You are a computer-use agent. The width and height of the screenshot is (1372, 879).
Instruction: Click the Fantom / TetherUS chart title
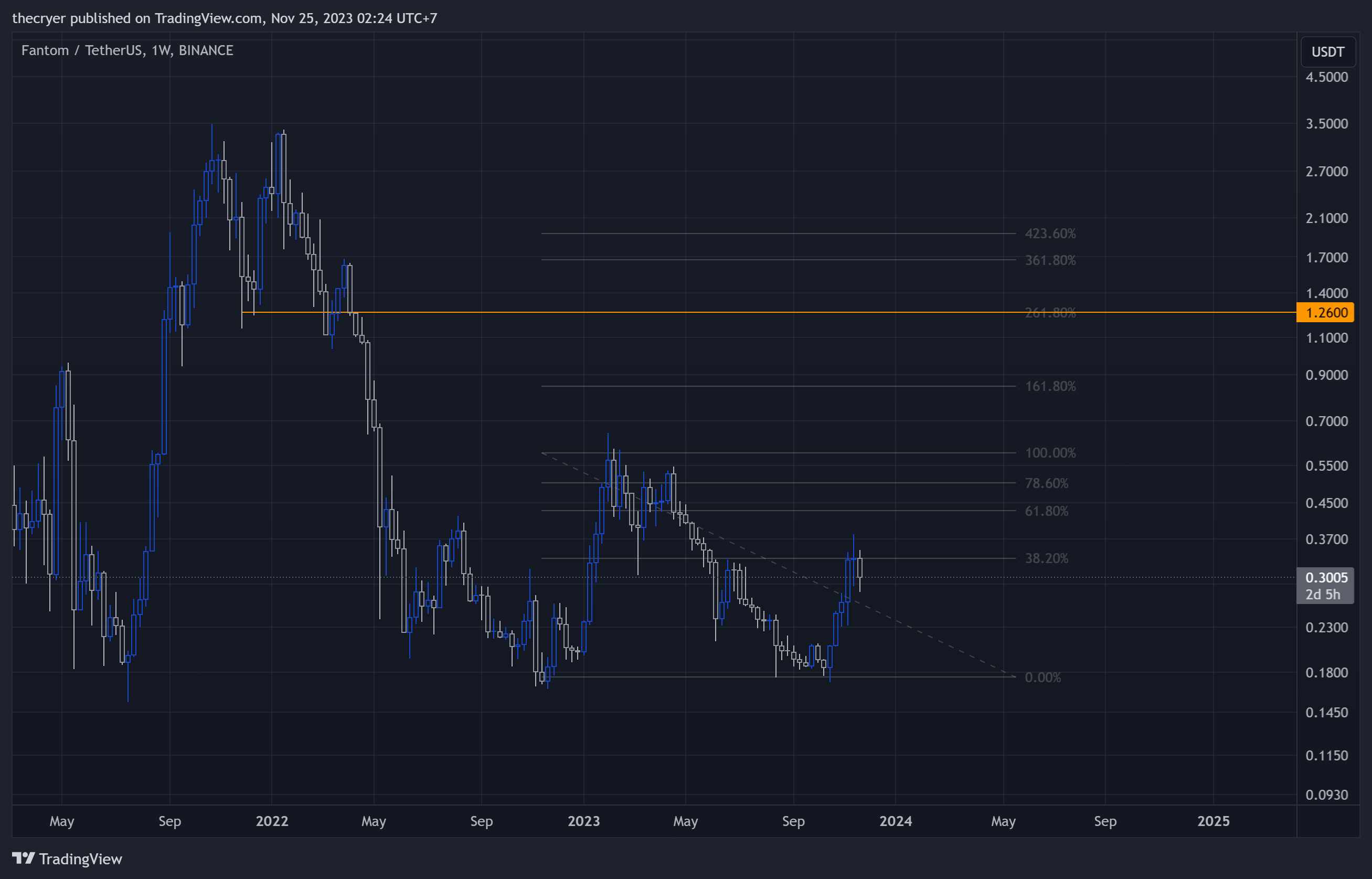point(127,50)
